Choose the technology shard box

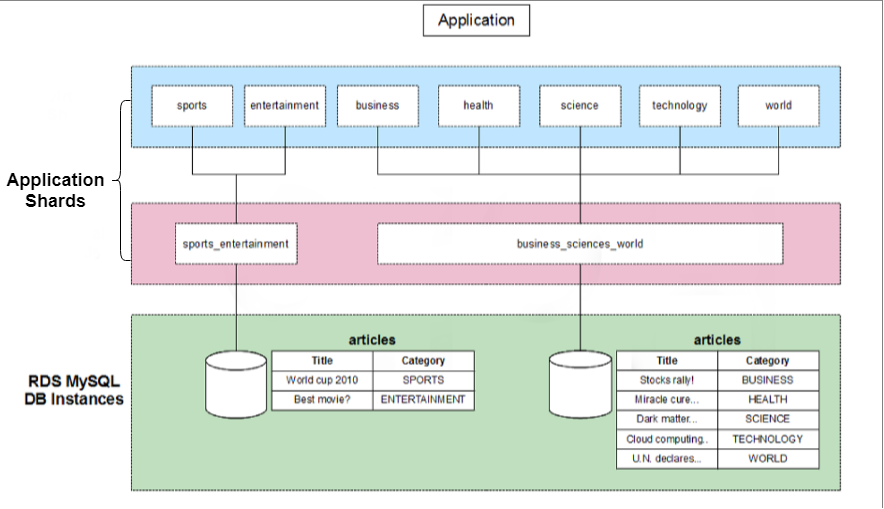point(679,105)
